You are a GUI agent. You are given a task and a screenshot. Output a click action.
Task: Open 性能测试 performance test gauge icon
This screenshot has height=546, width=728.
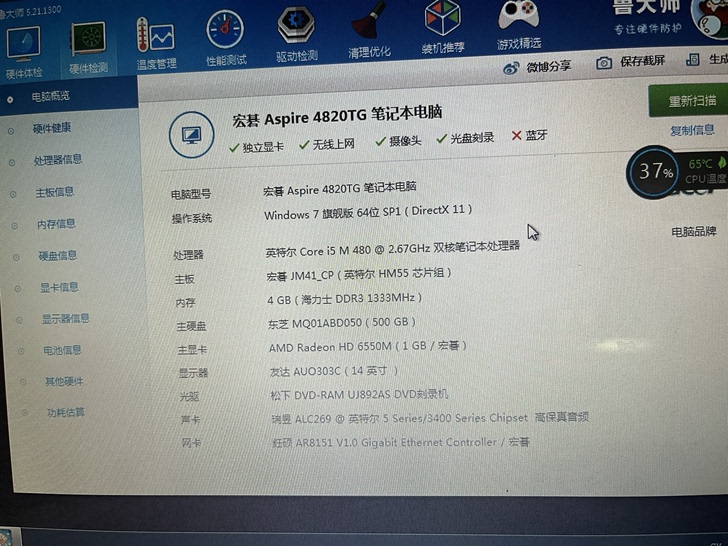tap(225, 30)
